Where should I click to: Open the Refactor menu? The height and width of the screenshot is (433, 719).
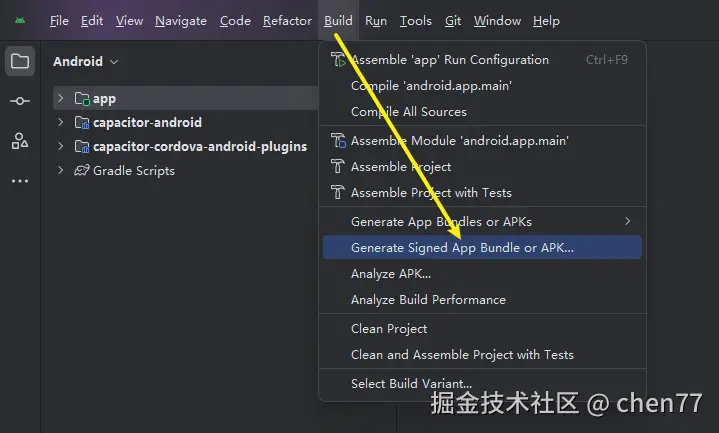pyautogui.click(x=287, y=21)
